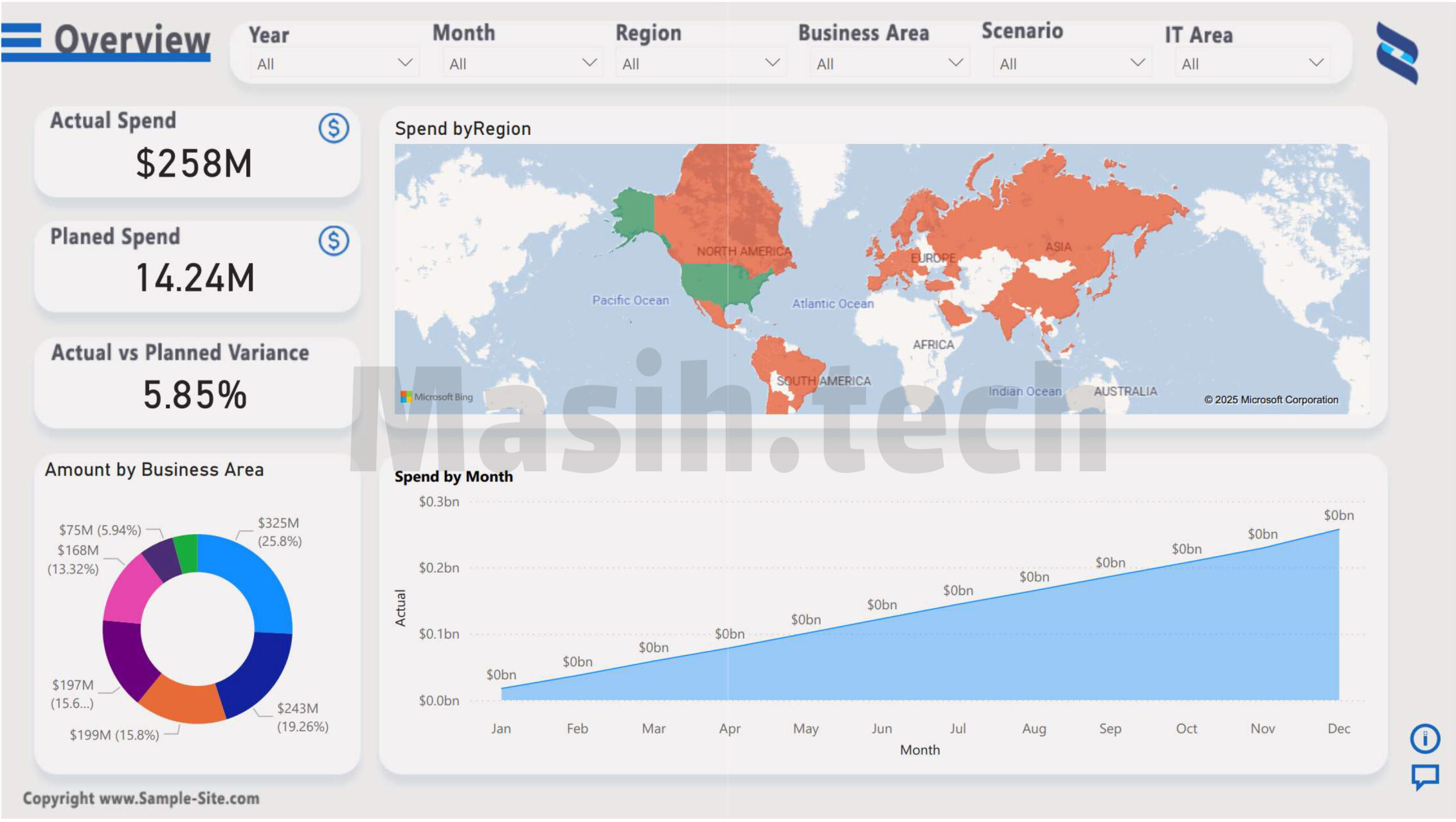Click the dollar icon on Actual Spend card

pyautogui.click(x=333, y=128)
